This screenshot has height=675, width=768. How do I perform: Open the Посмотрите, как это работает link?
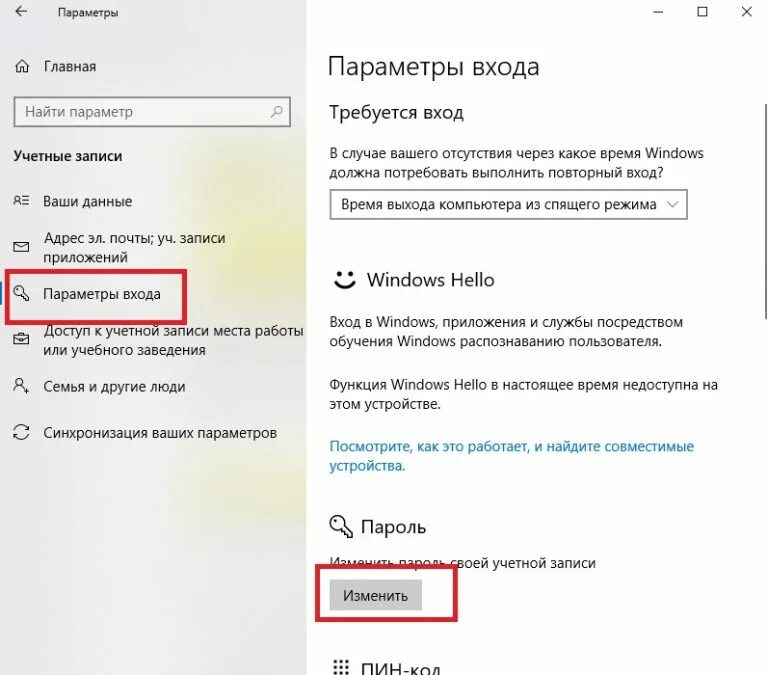(x=511, y=456)
